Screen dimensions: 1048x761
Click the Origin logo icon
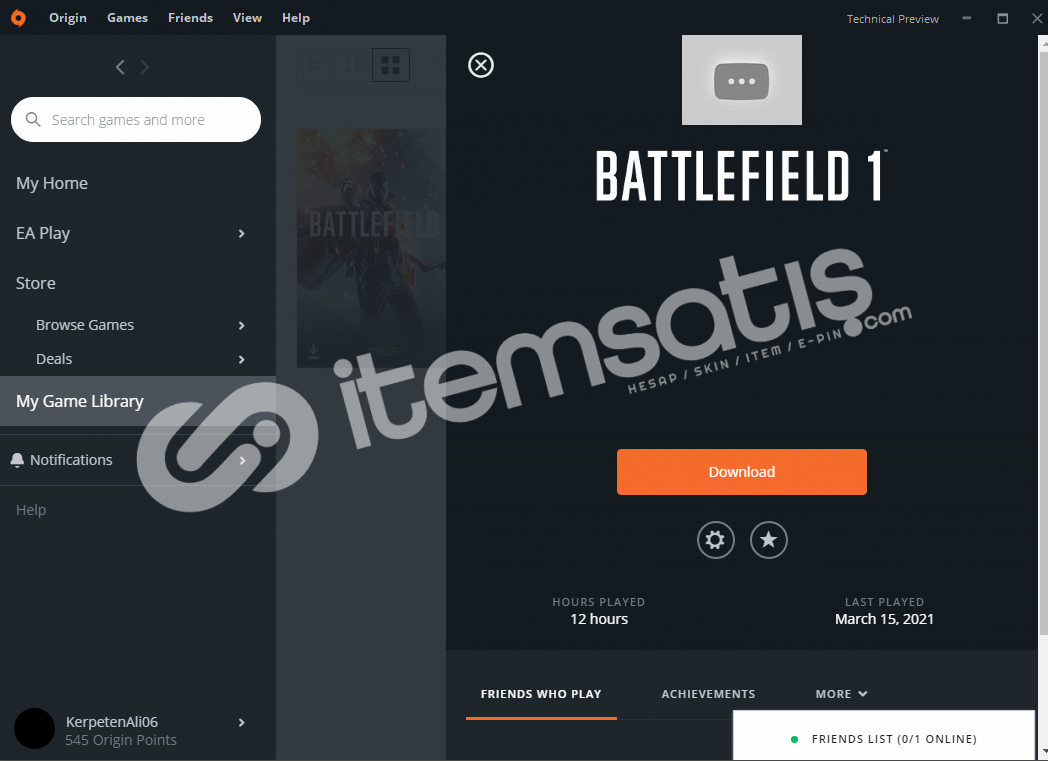19,18
